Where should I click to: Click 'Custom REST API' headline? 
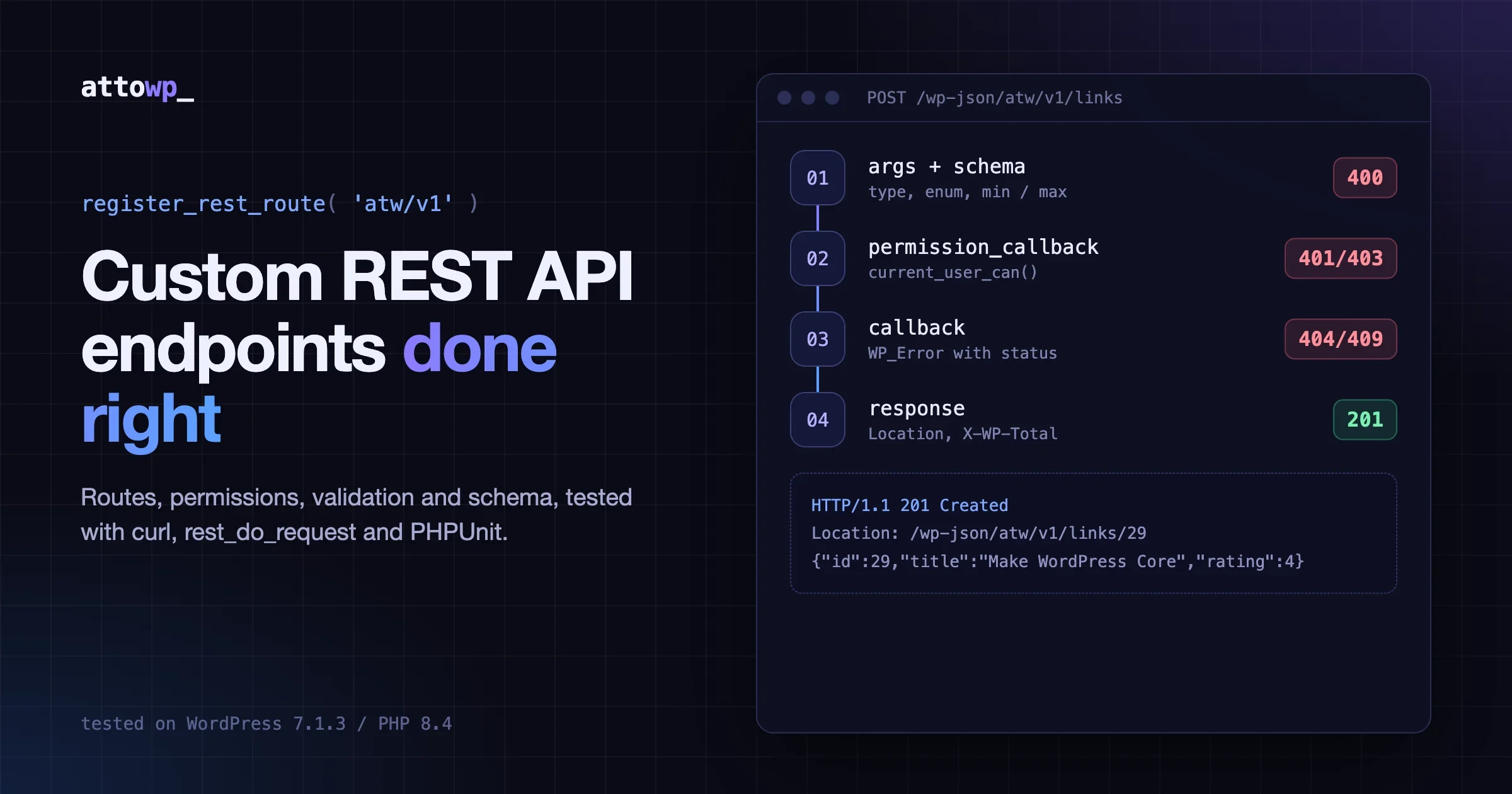click(x=357, y=276)
